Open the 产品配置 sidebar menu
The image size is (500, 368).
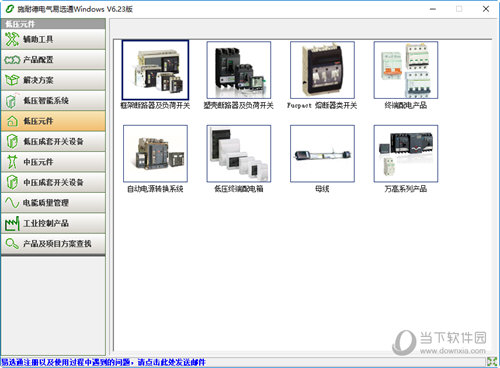click(x=53, y=60)
